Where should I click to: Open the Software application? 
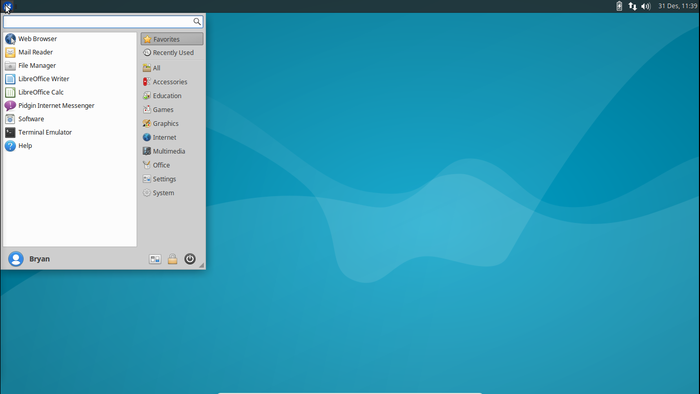click(70, 119)
